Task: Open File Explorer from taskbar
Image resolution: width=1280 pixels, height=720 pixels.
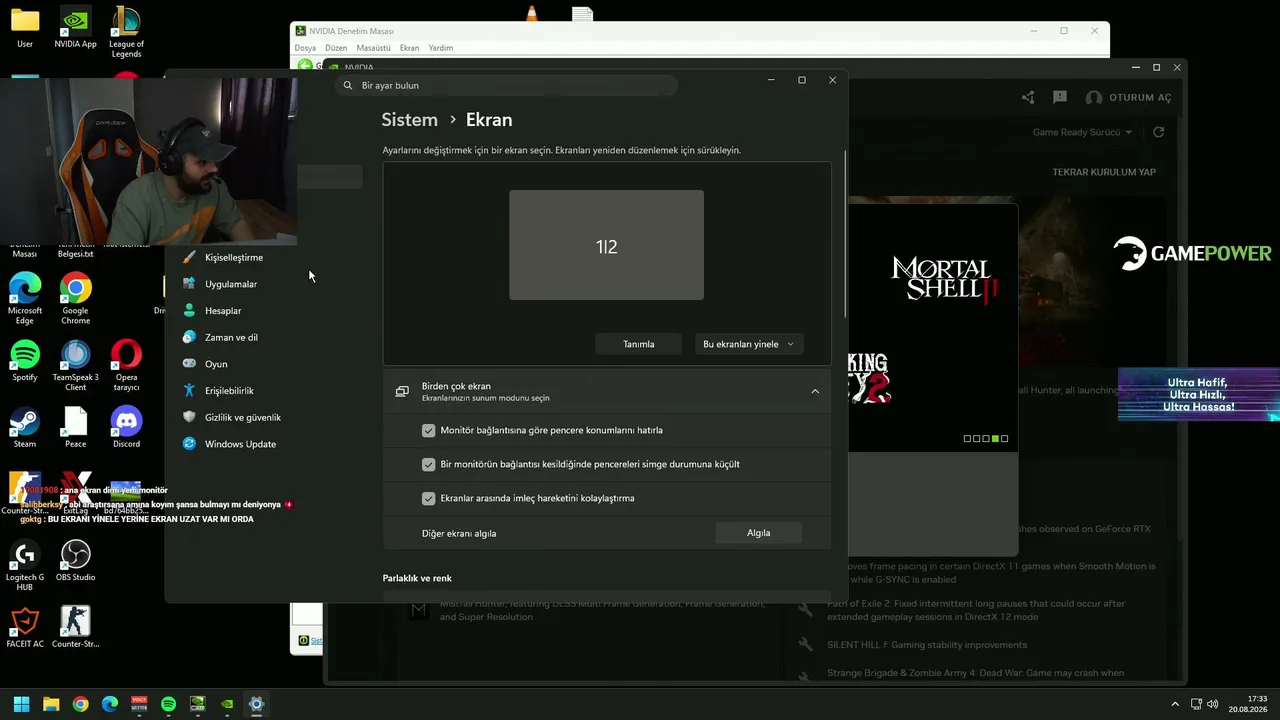Action: pyautogui.click(x=51, y=704)
